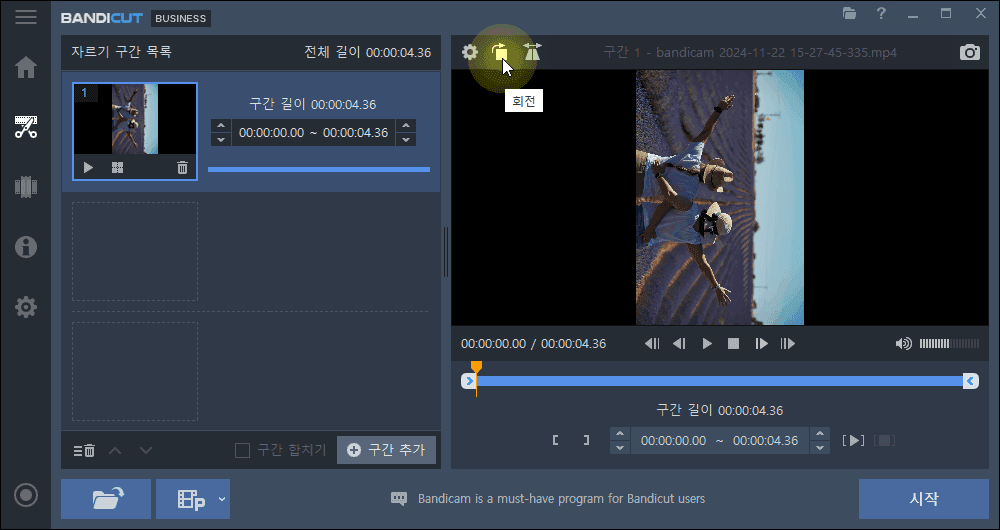Click the Flip icon
The image size is (1000, 530).
(x=532, y=52)
